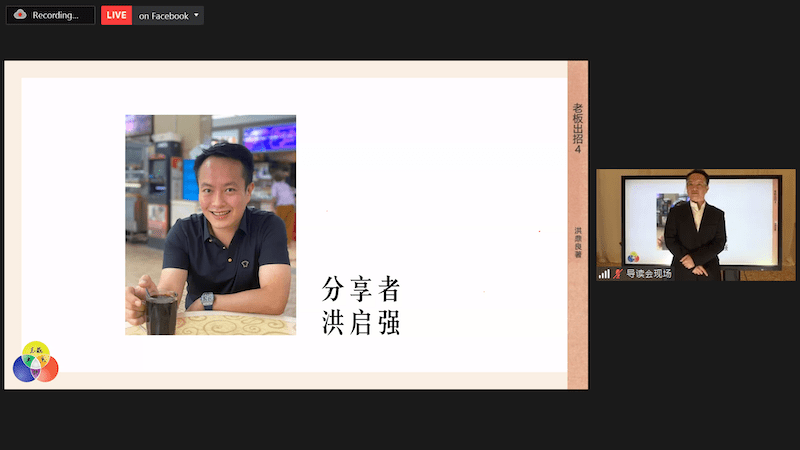Click the author text 洪鼎良著 in sidebar

pyautogui.click(x=577, y=244)
